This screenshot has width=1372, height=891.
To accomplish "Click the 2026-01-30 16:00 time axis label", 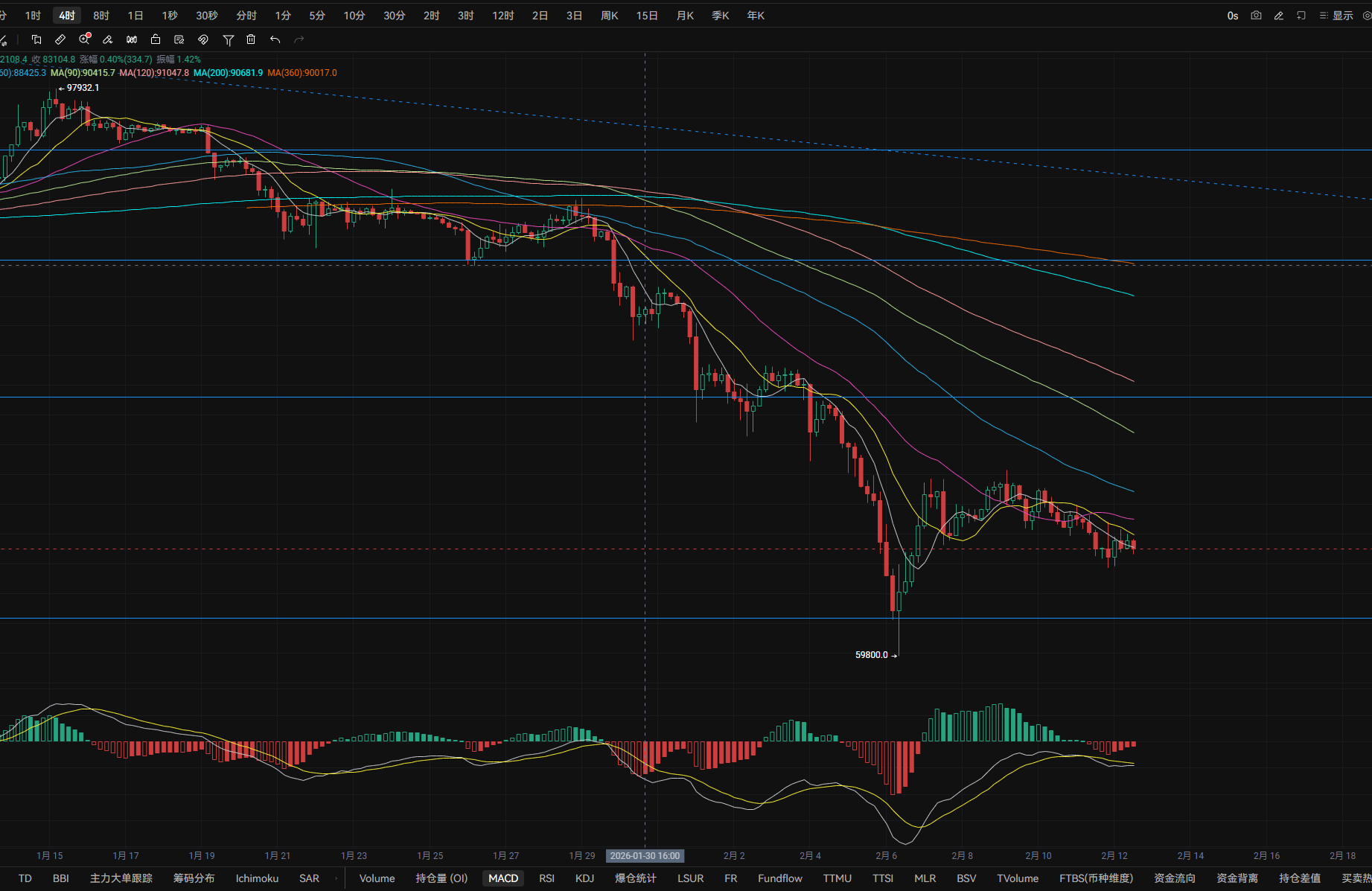I will tap(645, 856).
